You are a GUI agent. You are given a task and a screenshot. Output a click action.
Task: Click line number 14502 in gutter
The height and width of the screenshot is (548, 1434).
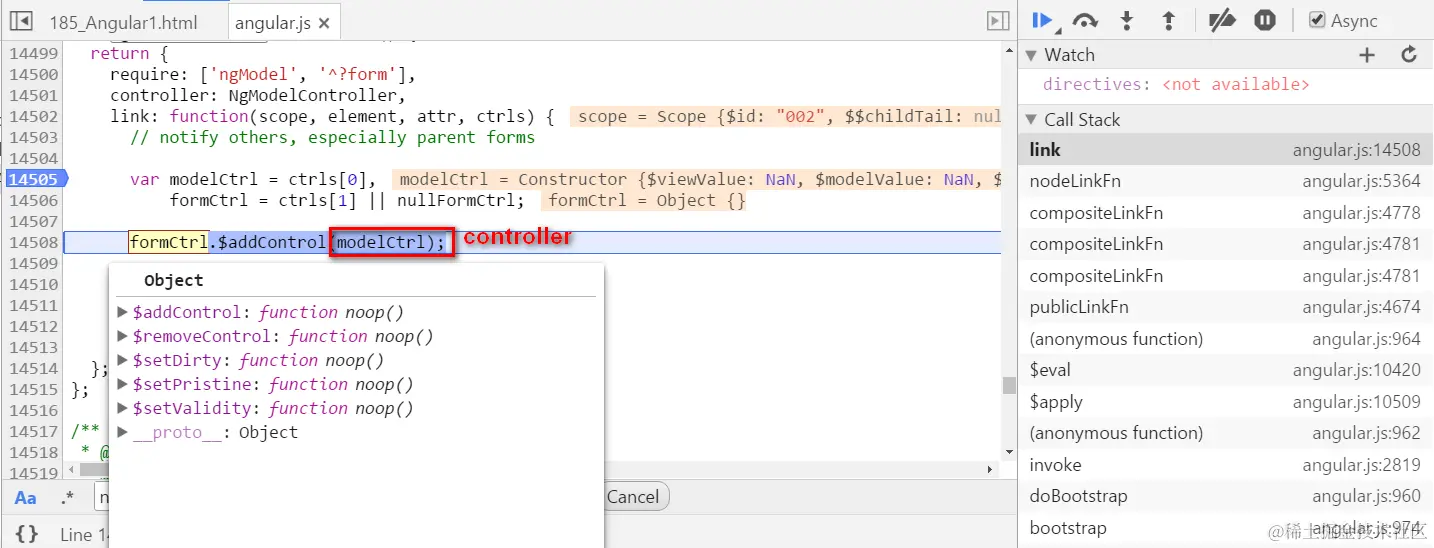point(33,117)
